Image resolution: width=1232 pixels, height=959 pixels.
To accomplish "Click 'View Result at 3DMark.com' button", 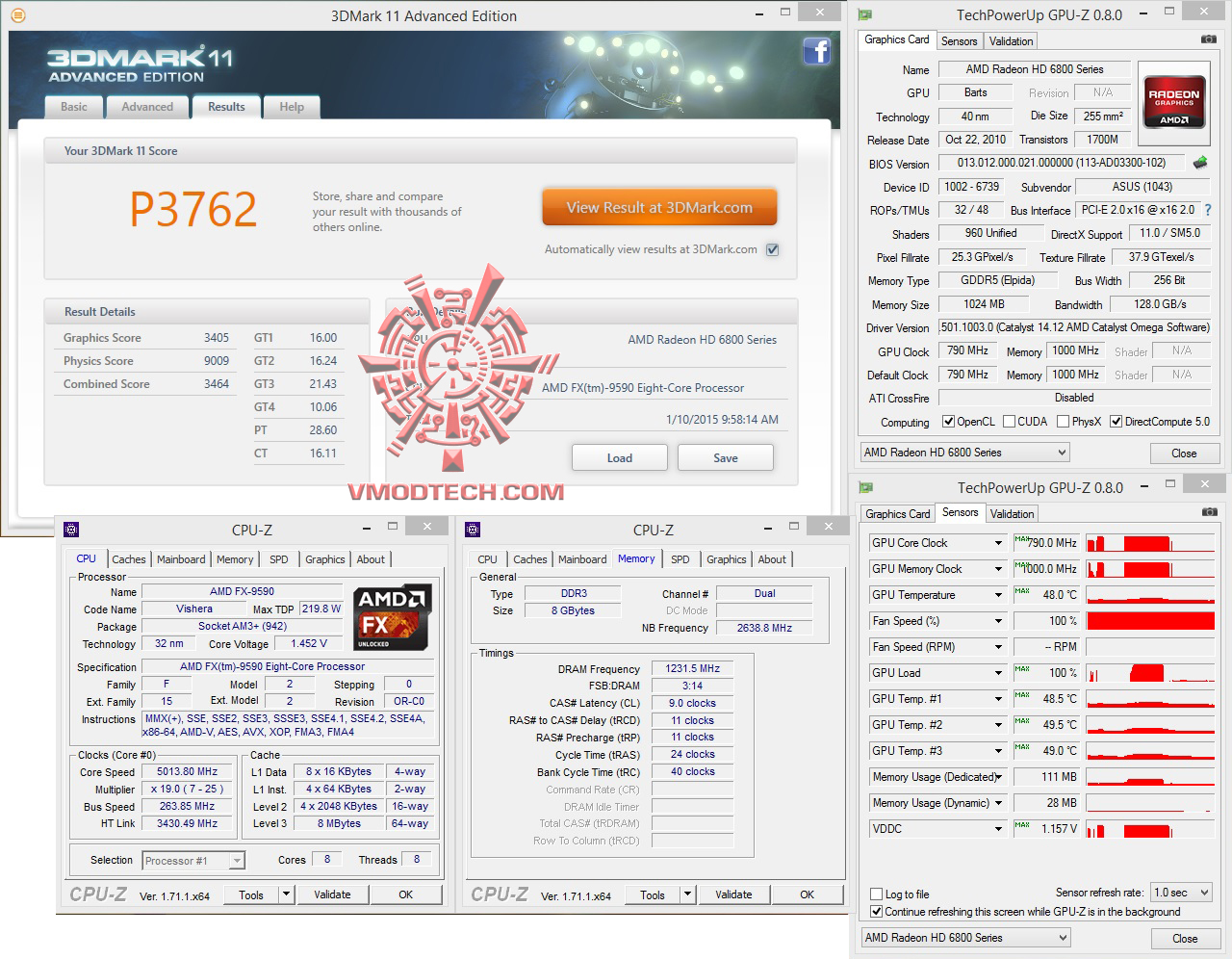I will [659, 207].
